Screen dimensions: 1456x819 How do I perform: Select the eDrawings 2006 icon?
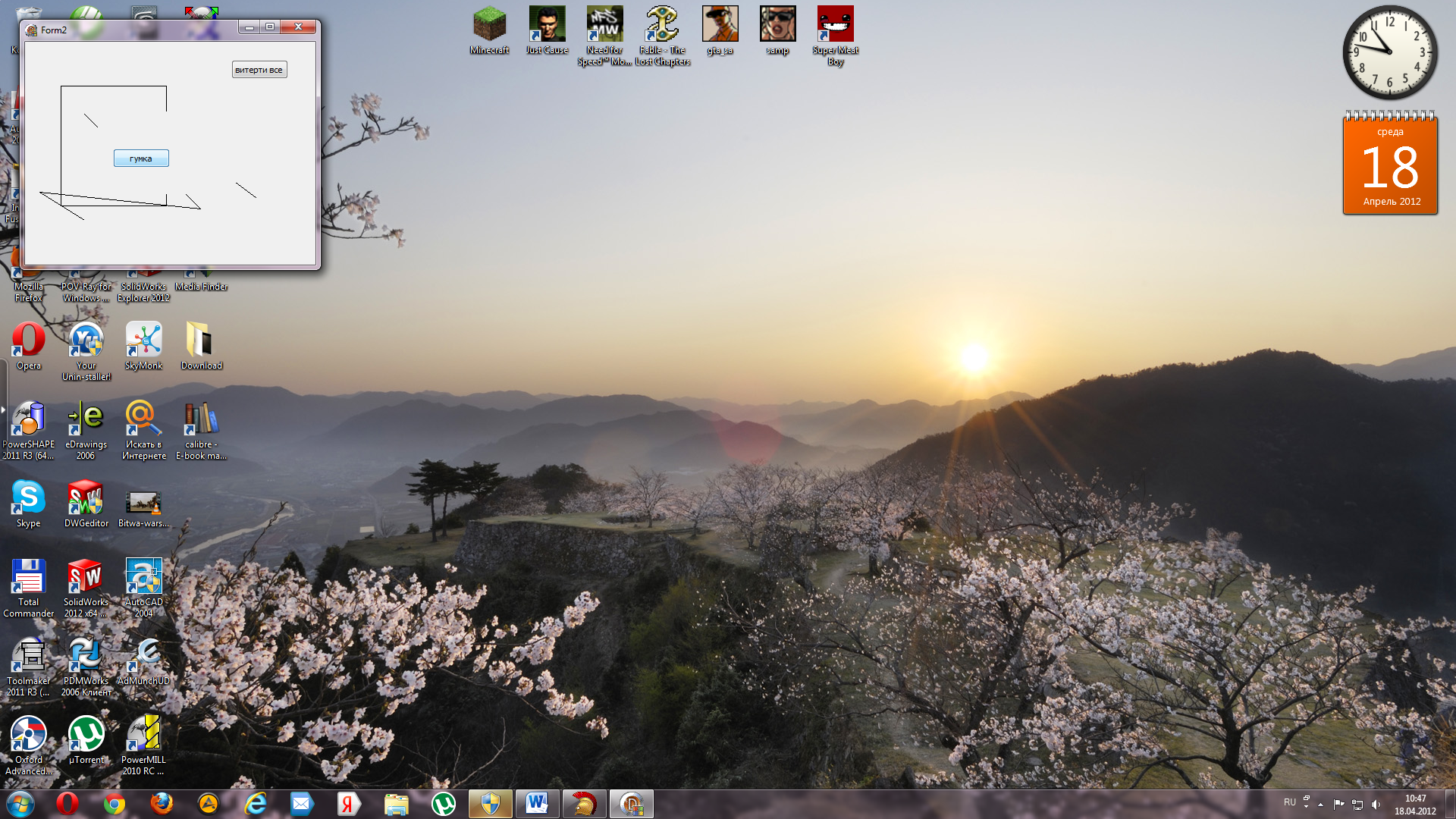click(86, 430)
